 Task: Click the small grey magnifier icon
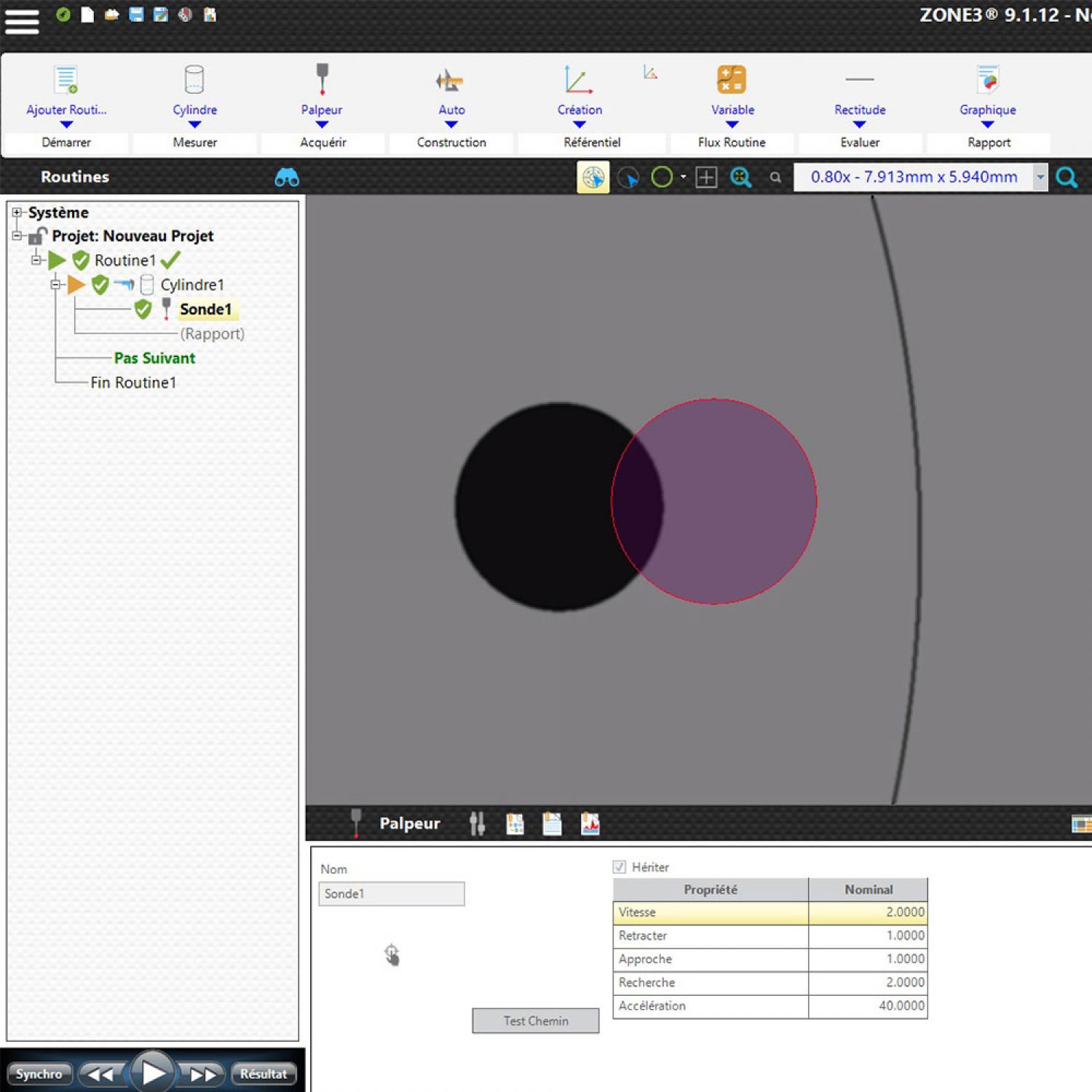pos(775,177)
